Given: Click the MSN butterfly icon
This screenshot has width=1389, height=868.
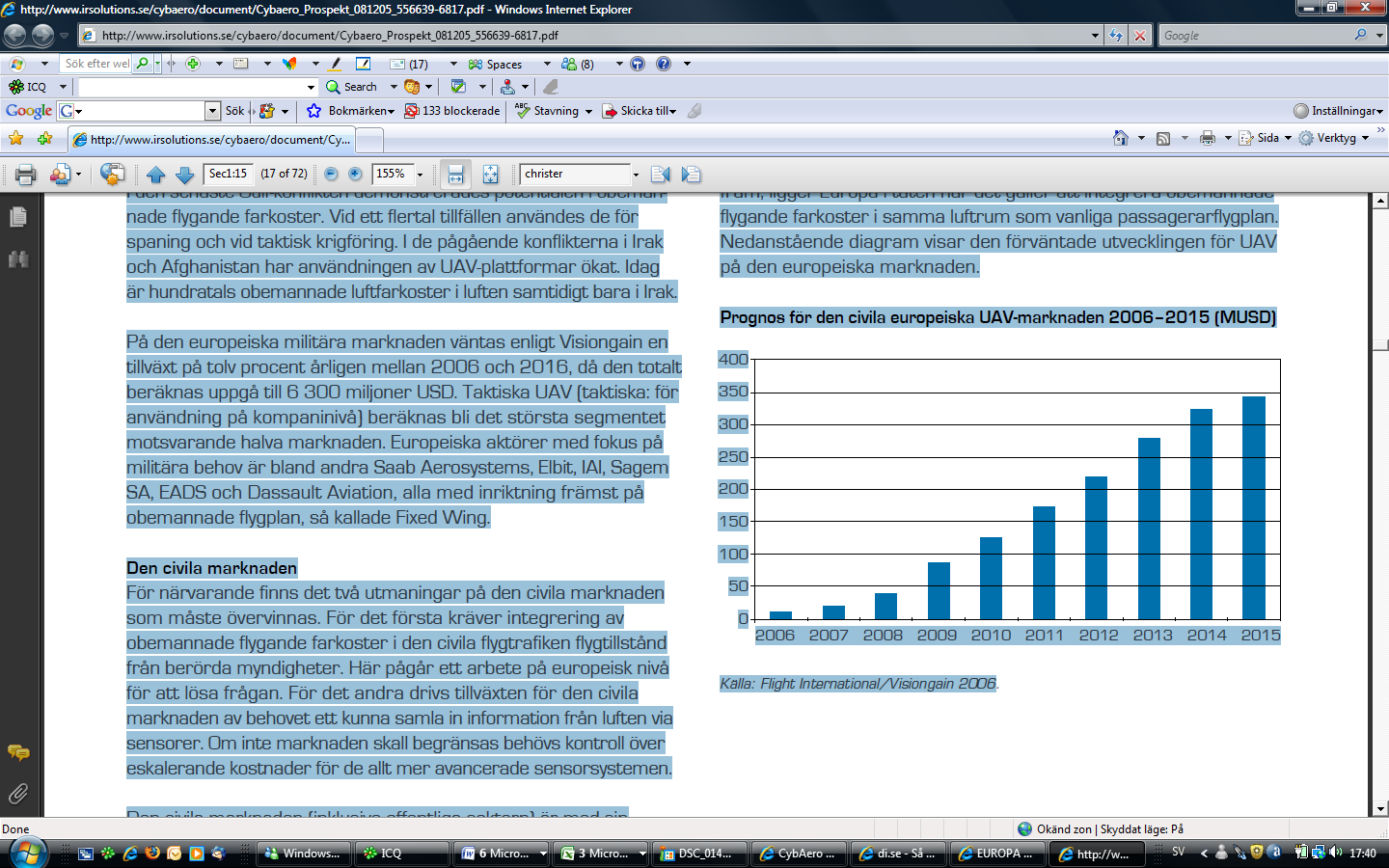Looking at the screenshot, I should tap(289, 64).
